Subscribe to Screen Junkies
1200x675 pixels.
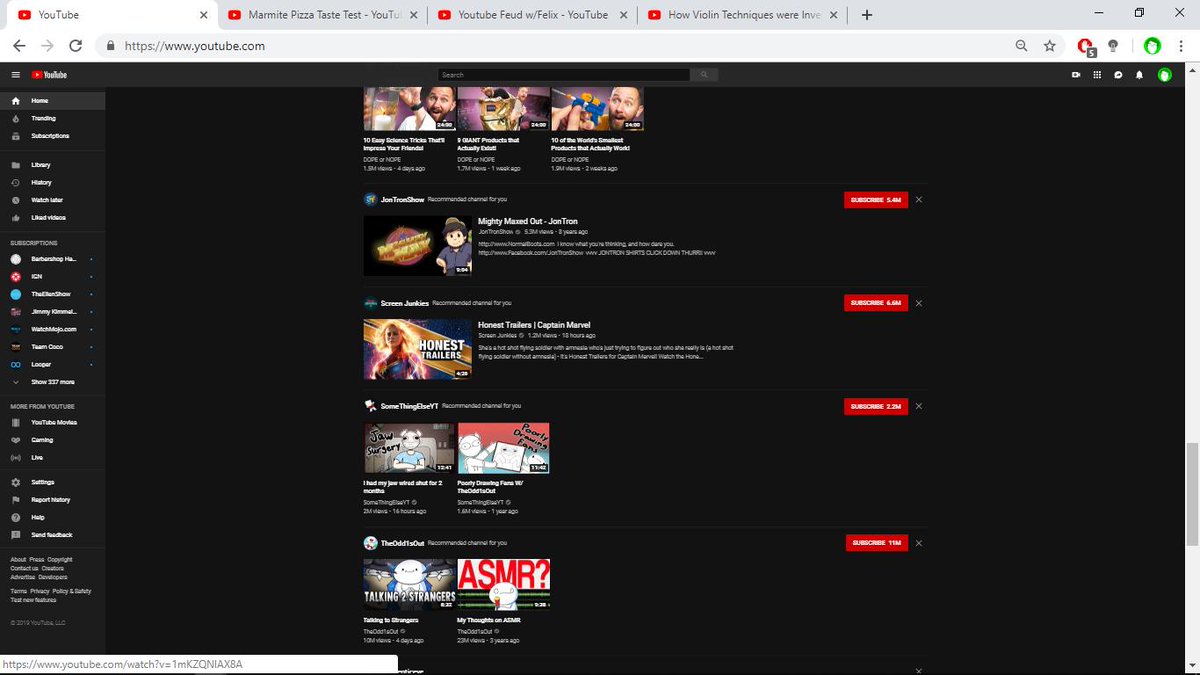[x=876, y=302]
